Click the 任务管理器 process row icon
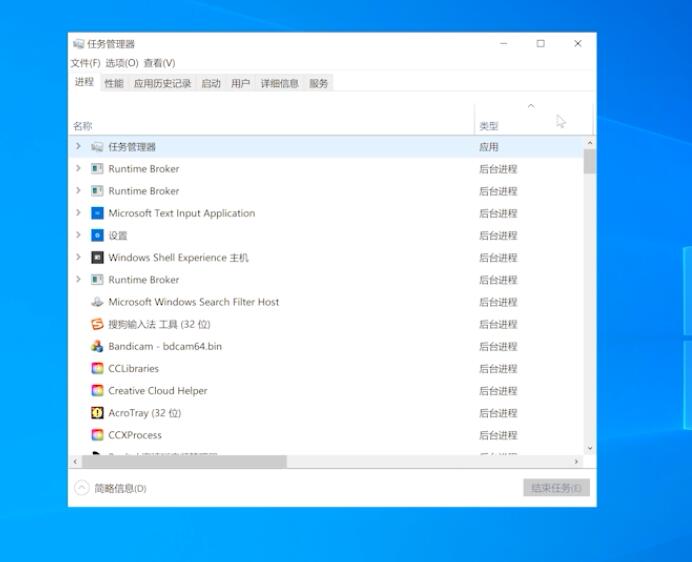 coord(97,147)
